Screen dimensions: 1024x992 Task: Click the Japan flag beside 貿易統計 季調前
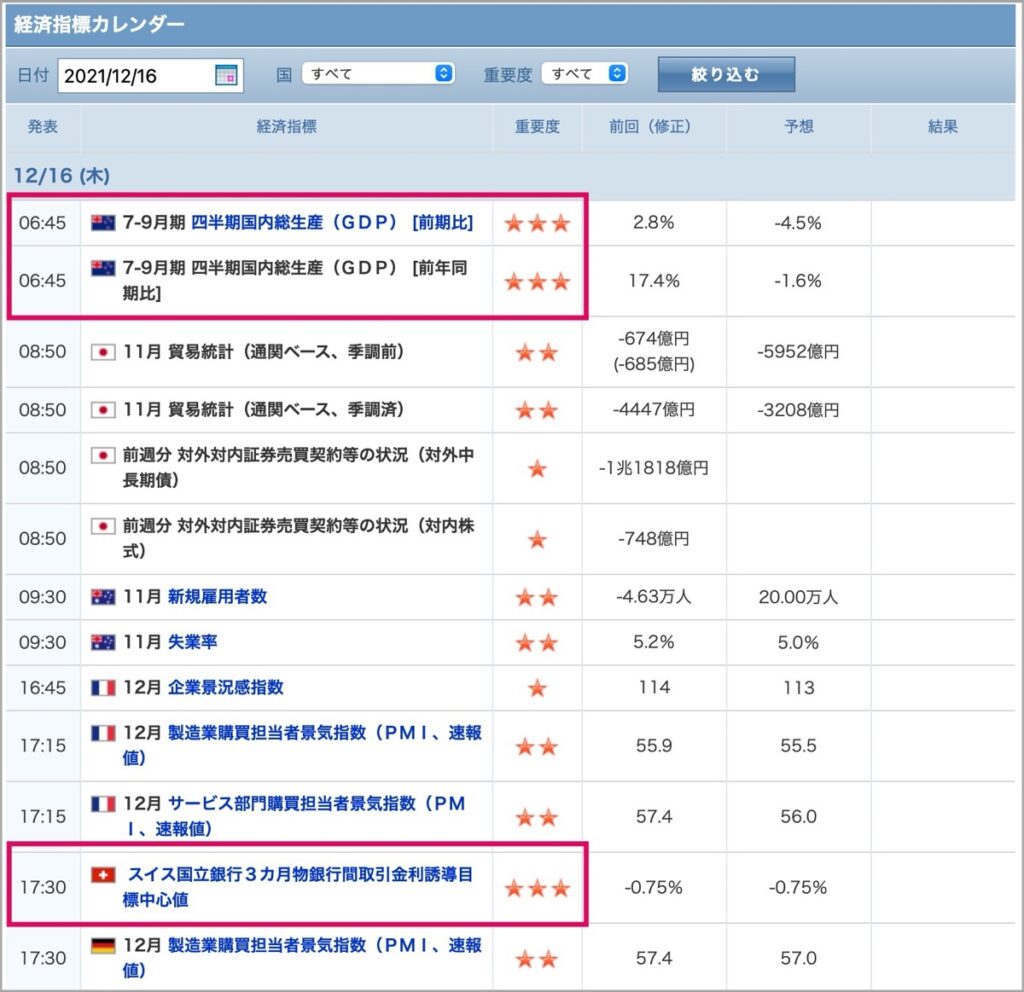click(103, 352)
